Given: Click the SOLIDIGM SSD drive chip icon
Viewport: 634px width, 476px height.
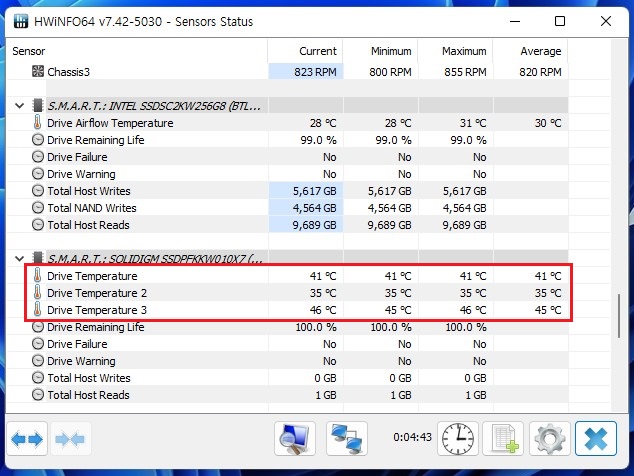Looking at the screenshot, I should [38, 257].
